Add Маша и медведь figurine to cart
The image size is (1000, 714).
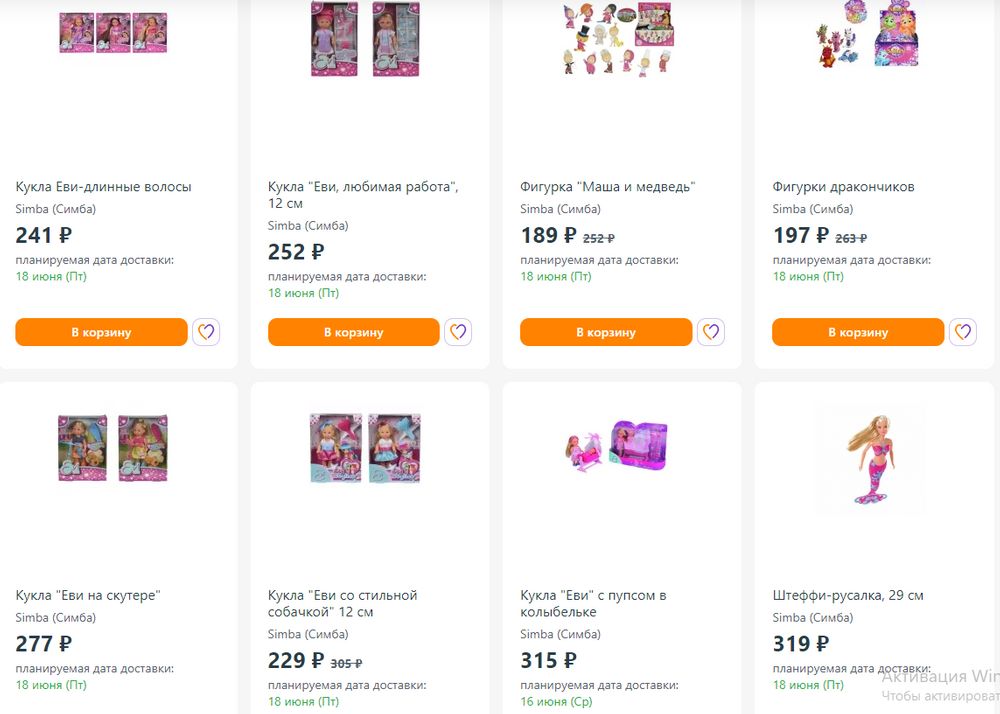(606, 332)
